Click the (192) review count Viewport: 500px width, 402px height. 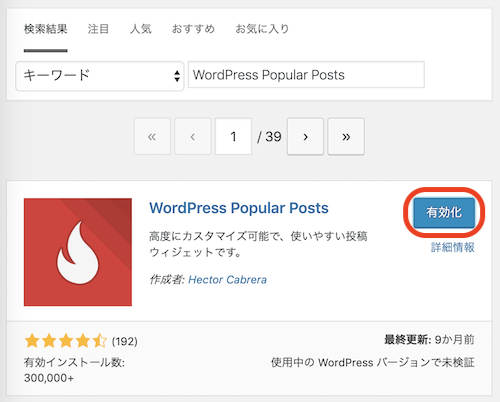125,341
